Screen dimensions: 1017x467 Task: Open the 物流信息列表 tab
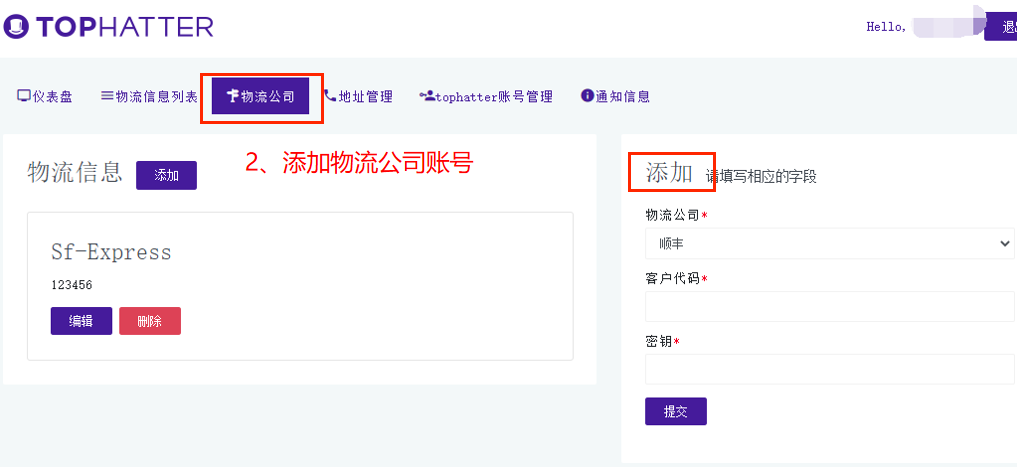pos(149,97)
